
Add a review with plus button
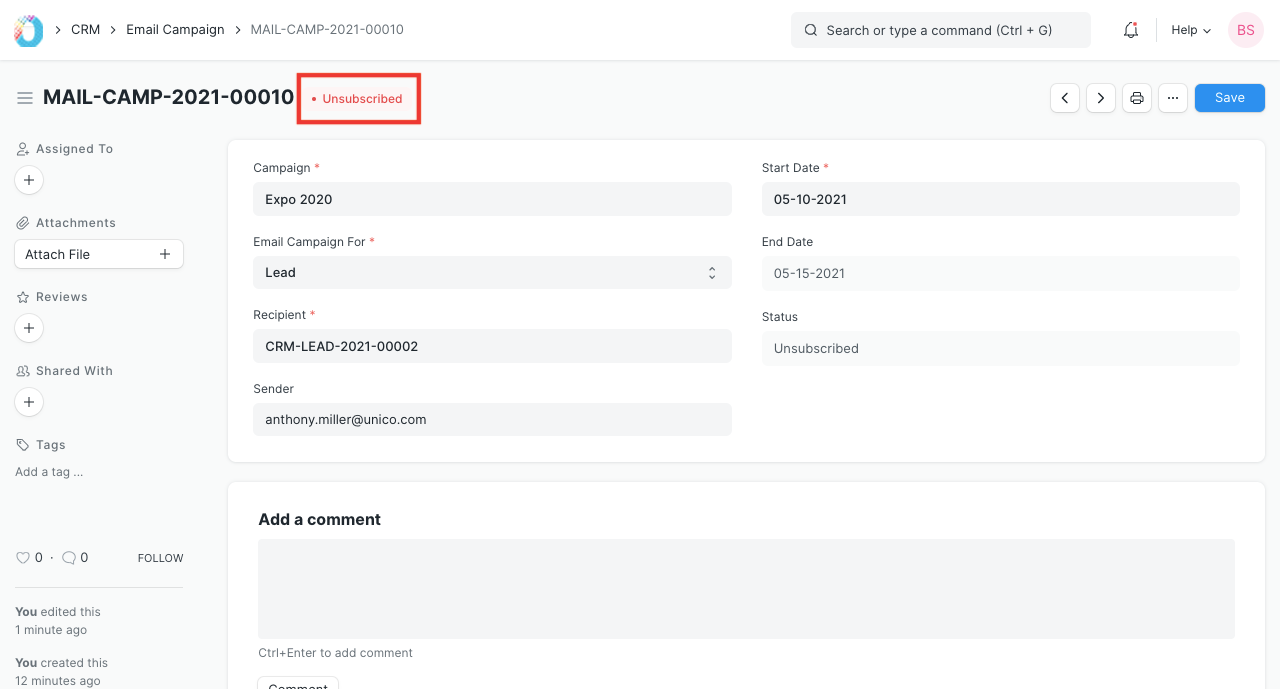29,328
